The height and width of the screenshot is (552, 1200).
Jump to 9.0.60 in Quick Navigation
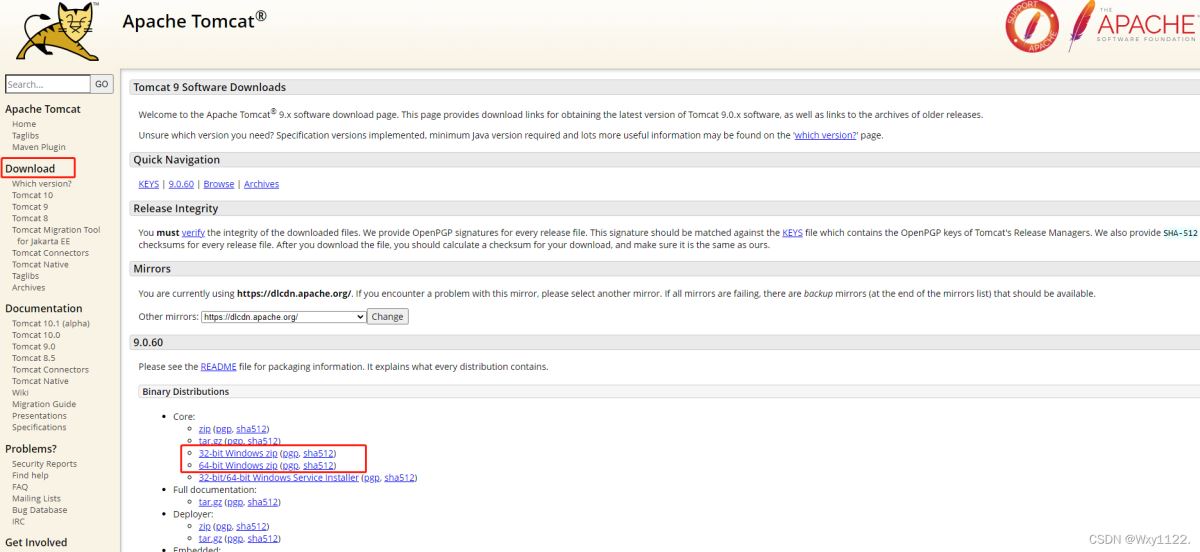coord(181,184)
